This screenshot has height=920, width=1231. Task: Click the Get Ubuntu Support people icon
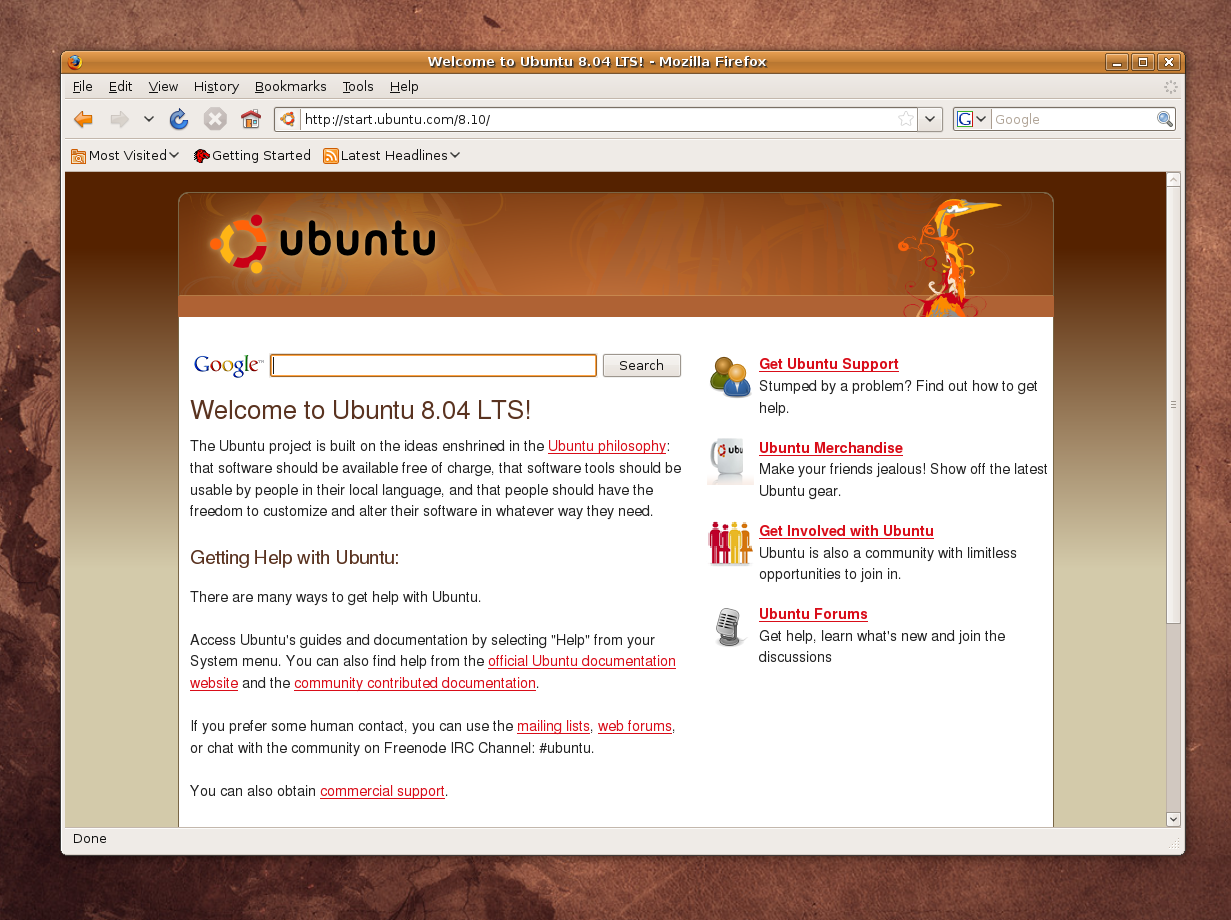(x=731, y=377)
